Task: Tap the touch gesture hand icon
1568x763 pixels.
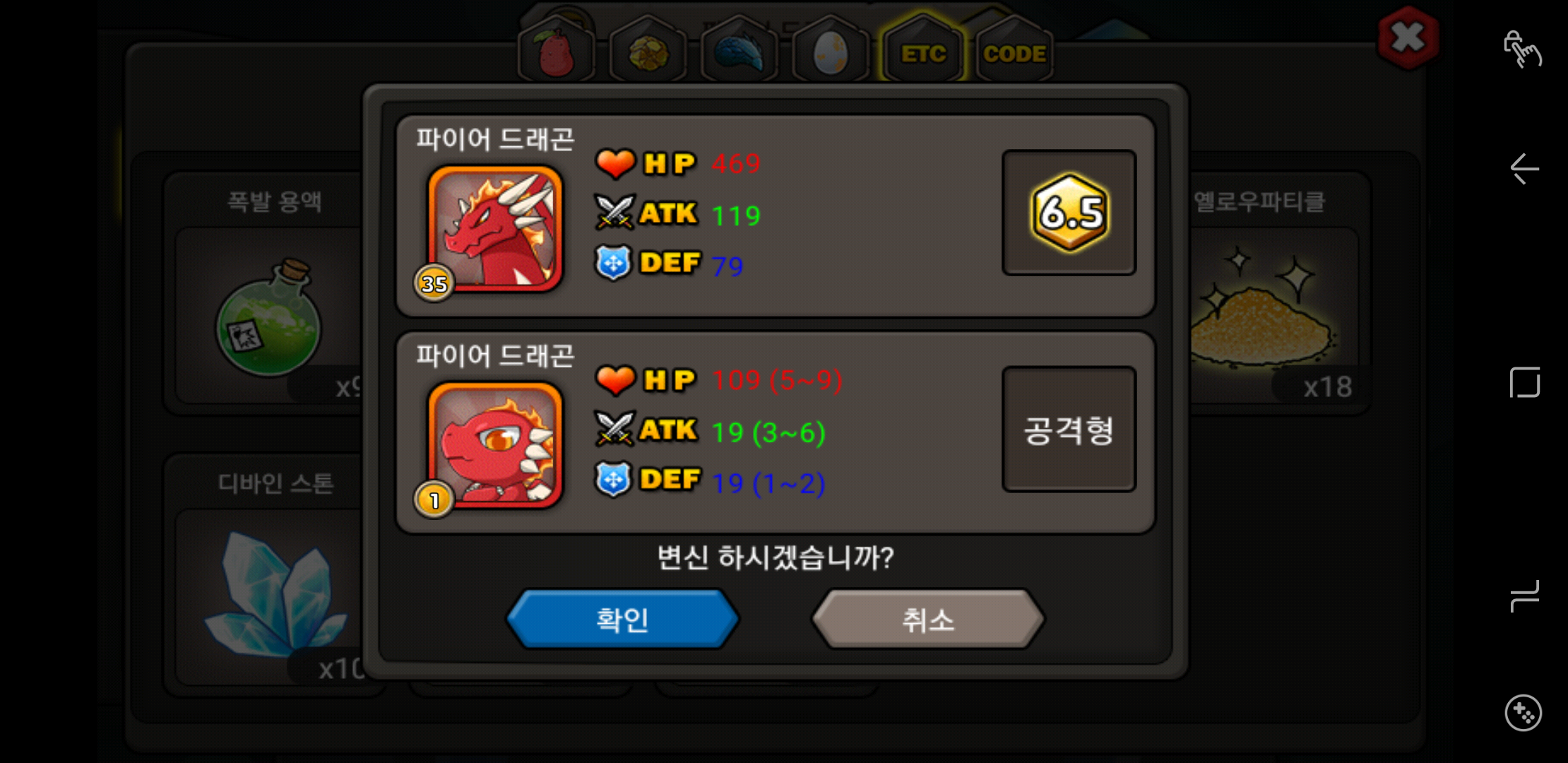Action: tap(1522, 49)
